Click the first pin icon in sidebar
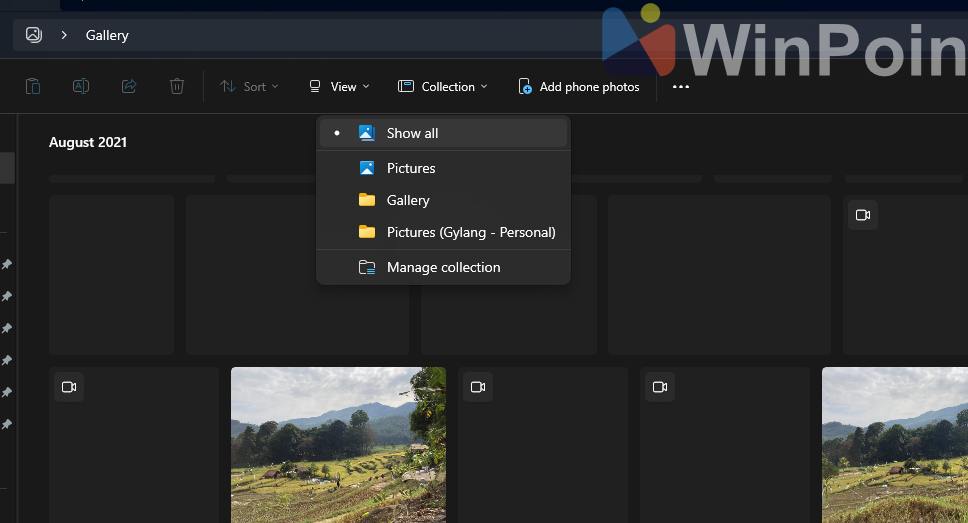 (x=7, y=265)
